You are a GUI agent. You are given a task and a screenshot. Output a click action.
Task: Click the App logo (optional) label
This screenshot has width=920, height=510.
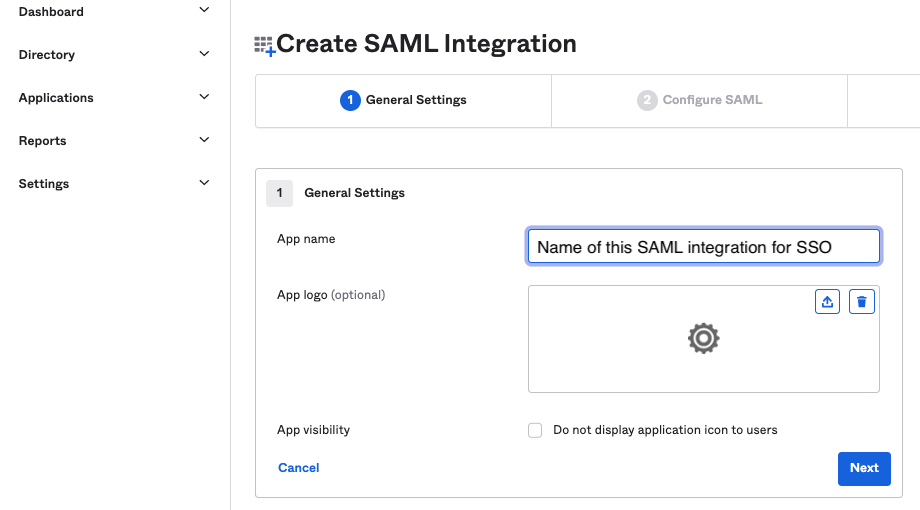pyautogui.click(x=331, y=295)
